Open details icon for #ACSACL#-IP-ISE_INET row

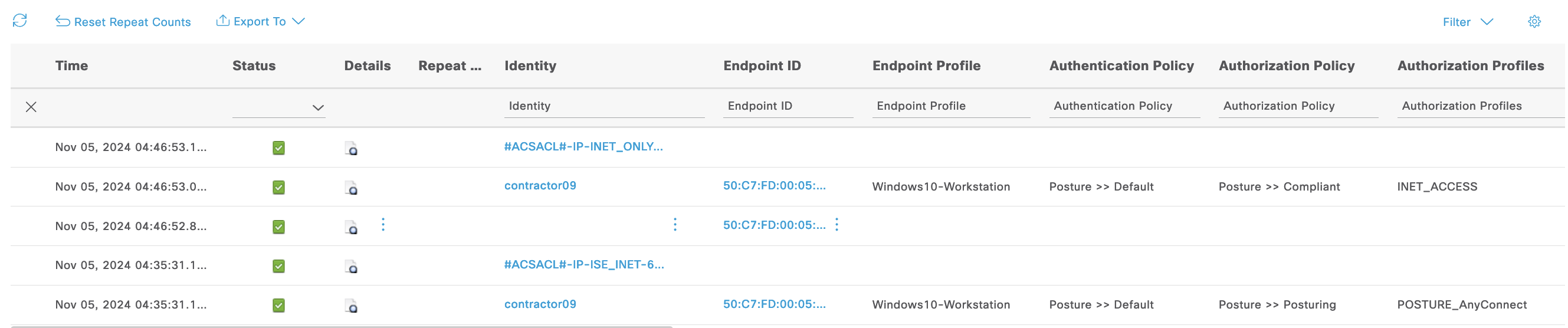(x=351, y=266)
